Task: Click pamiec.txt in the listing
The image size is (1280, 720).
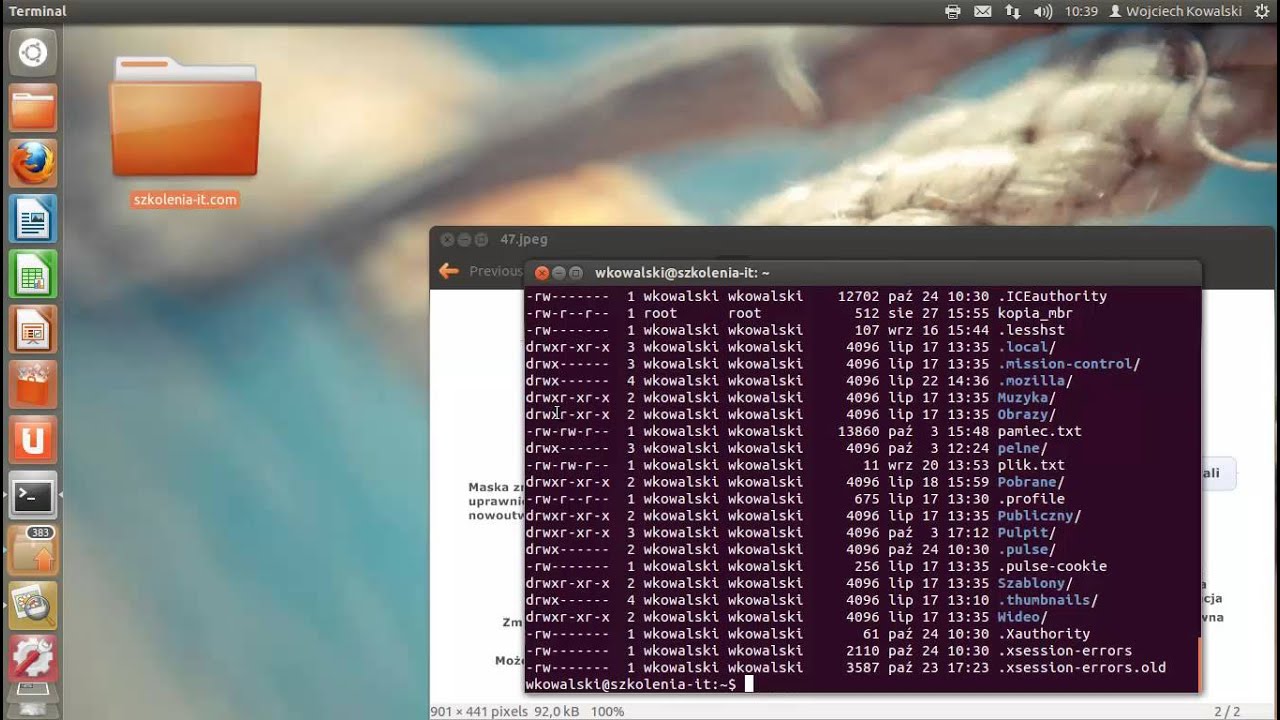Action: [1039, 431]
